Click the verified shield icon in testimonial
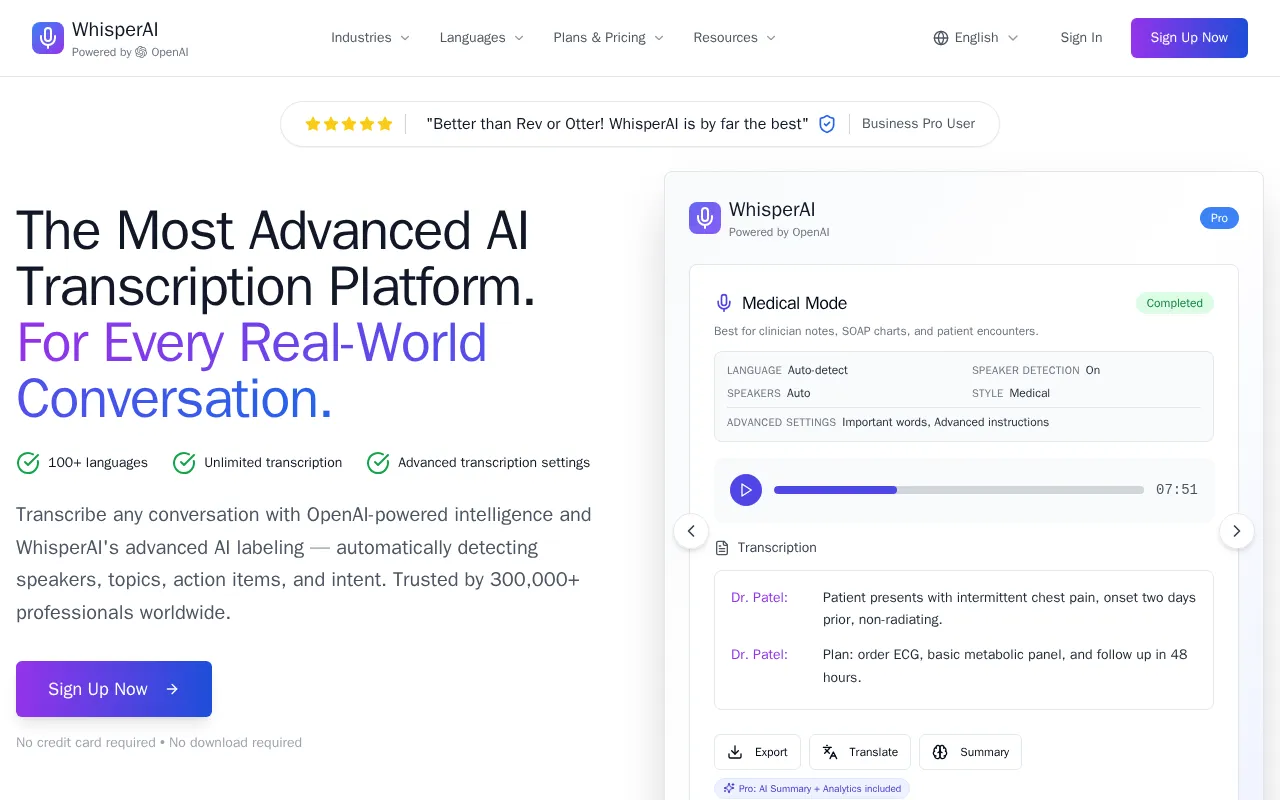 coord(827,124)
